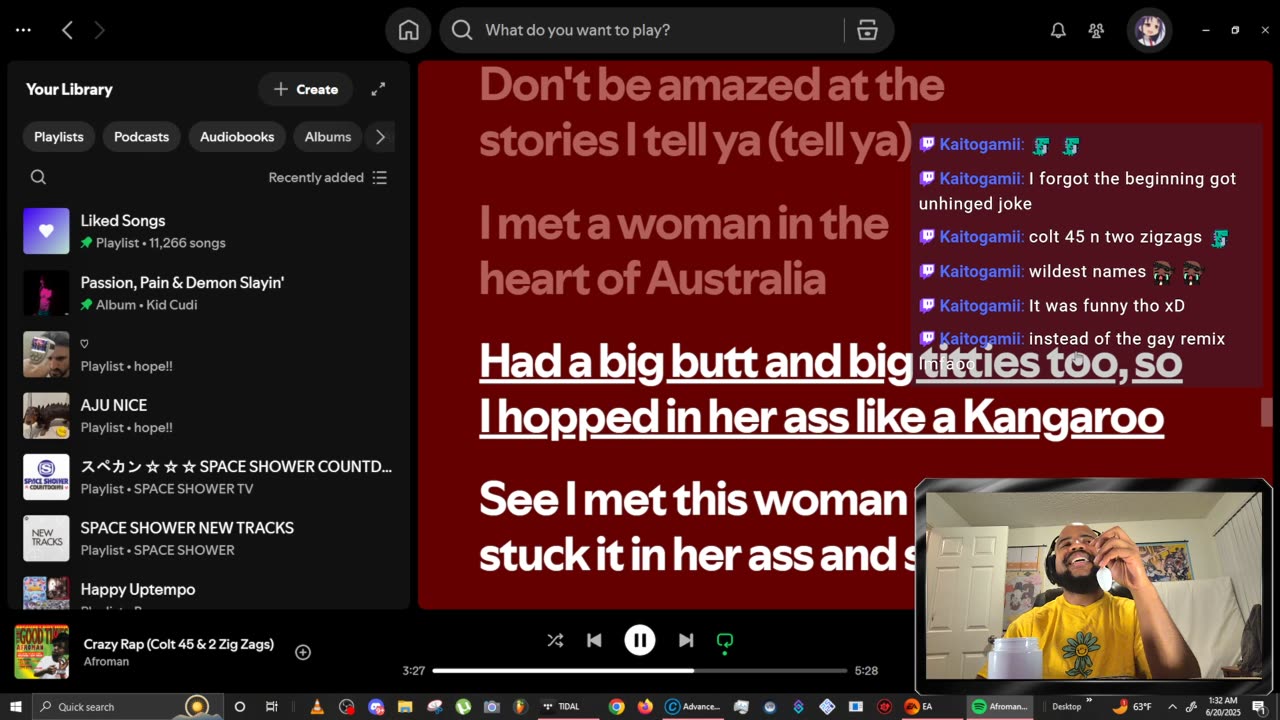Jump to lyric 'Don't be amazed at the'
Viewport: 1280px width, 720px height.
712,86
